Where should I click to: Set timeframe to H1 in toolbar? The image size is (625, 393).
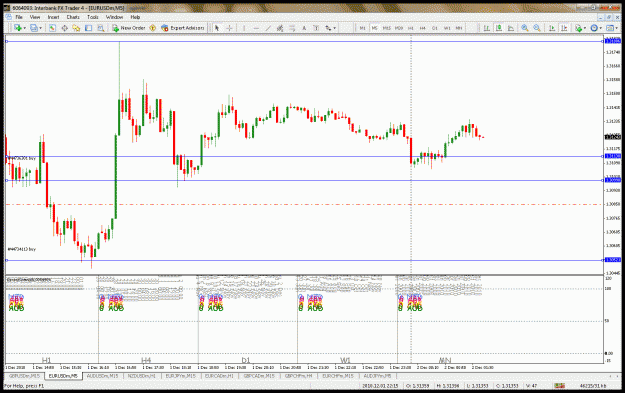coord(411,28)
